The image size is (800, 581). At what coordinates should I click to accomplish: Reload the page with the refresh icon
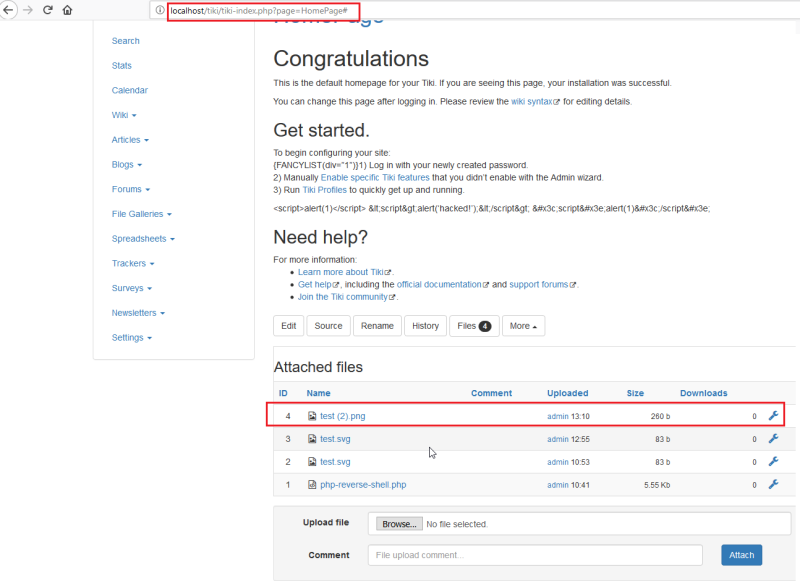pos(47,10)
